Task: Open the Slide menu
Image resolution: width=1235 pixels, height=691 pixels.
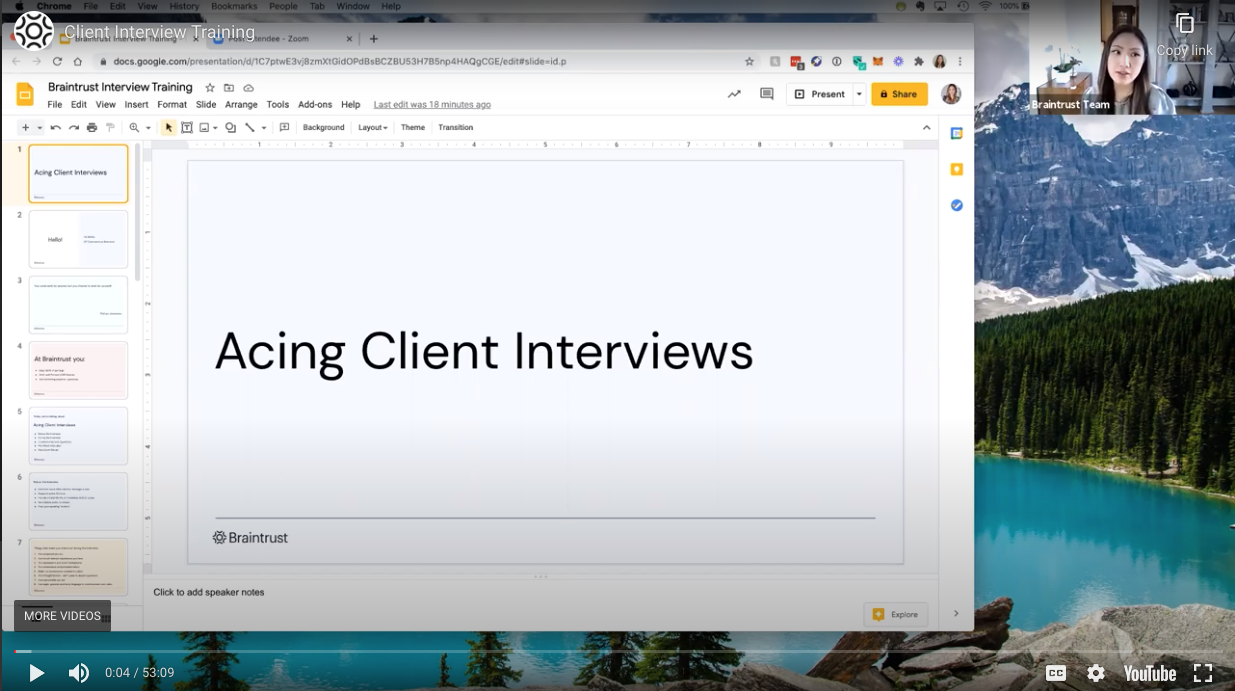Action: tap(206, 104)
